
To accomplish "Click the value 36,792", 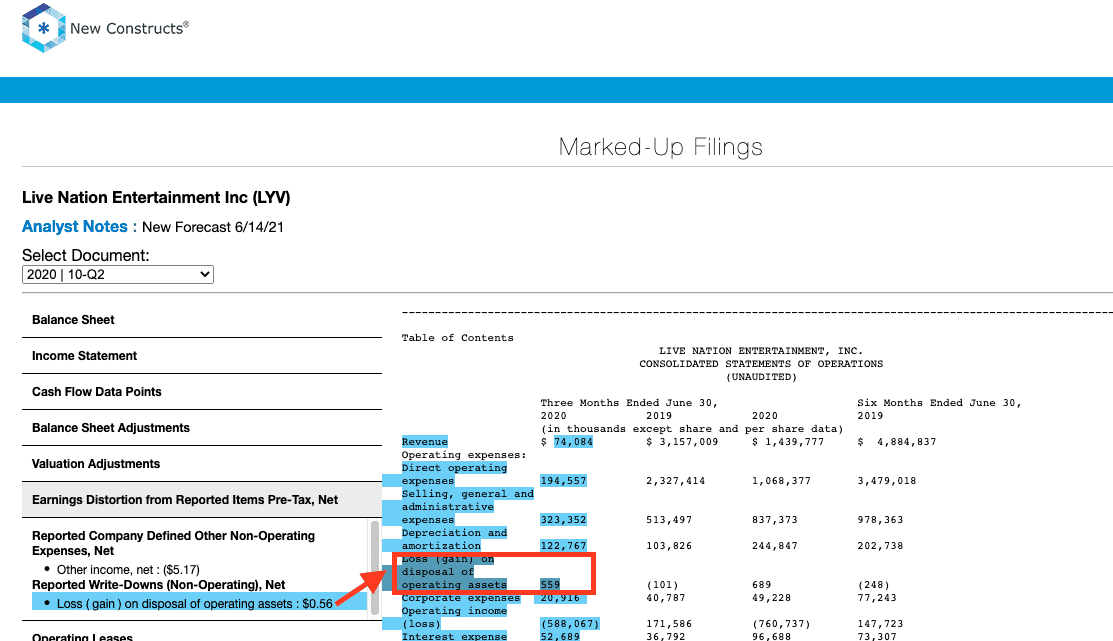I will 666,637.
